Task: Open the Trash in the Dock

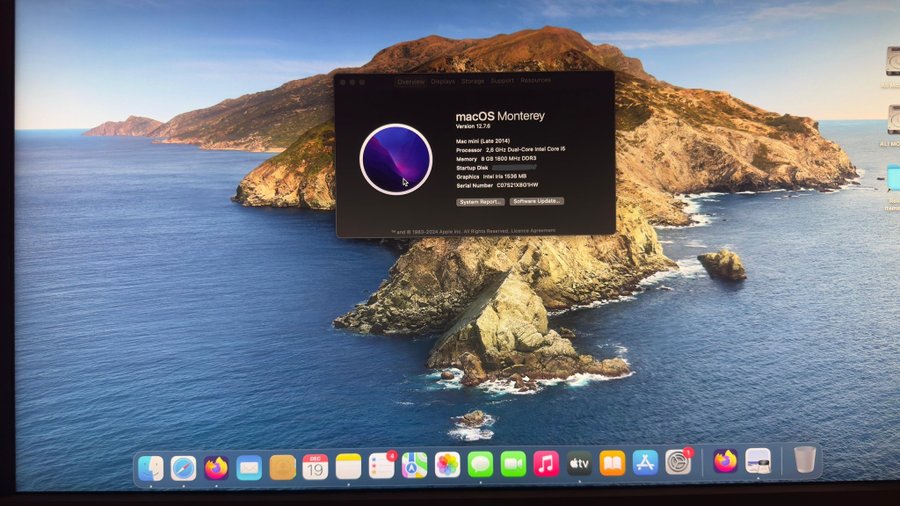Action: coord(804,460)
